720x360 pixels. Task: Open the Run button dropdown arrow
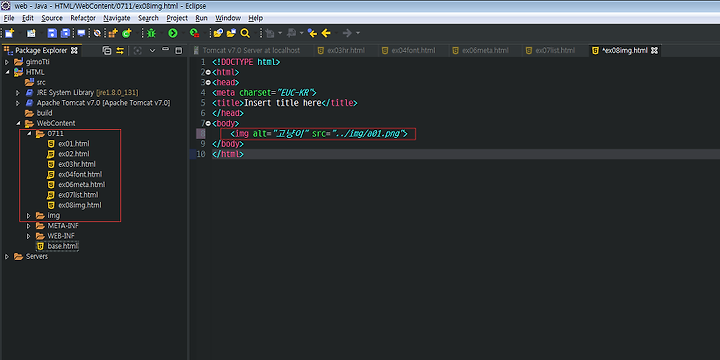pos(183,33)
